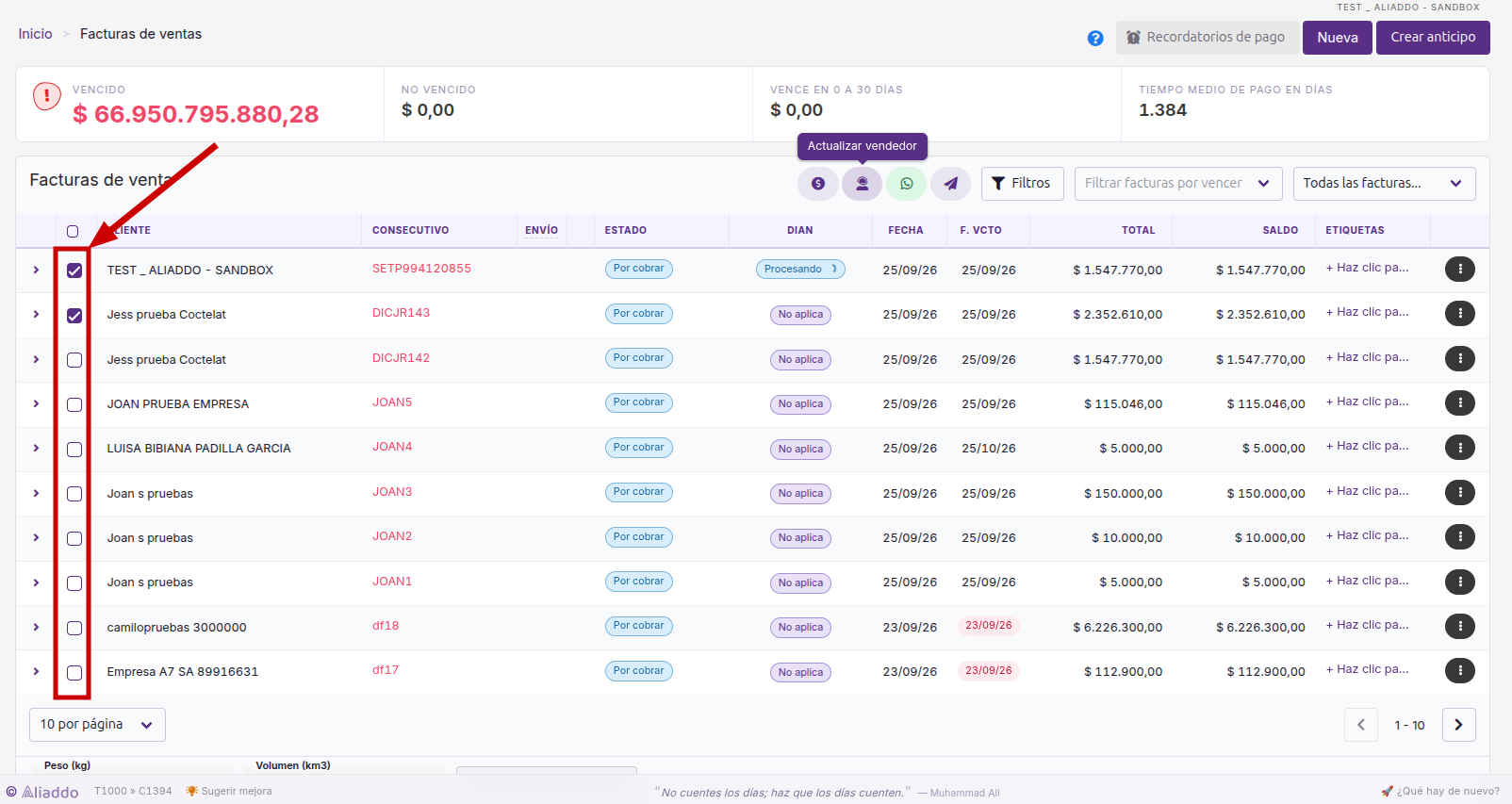Check the JOAN PRUEBA EMPRESA row checkbox
Screen dimensions: 1512x804
[74, 404]
